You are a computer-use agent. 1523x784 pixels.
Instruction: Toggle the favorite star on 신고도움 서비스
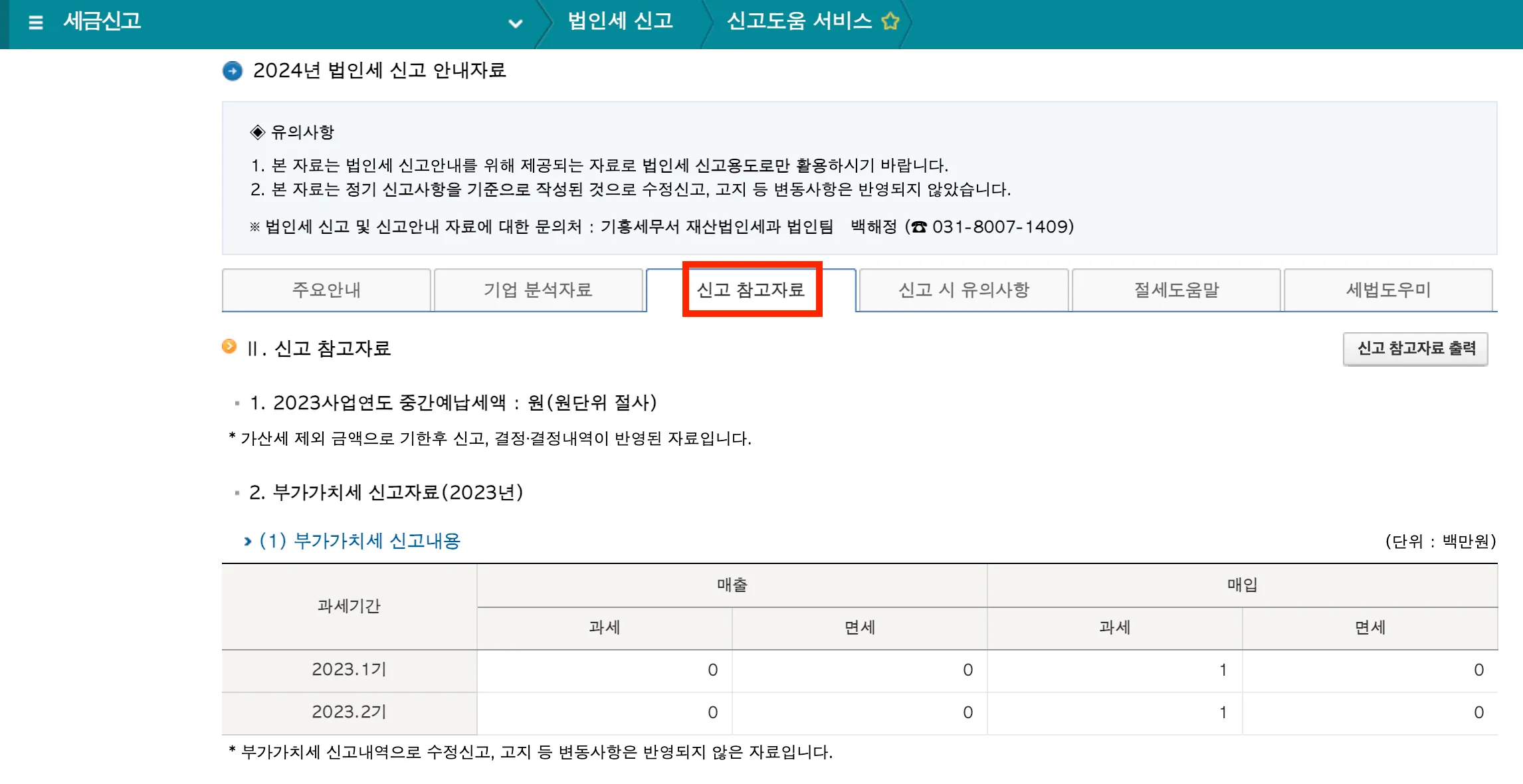click(890, 21)
